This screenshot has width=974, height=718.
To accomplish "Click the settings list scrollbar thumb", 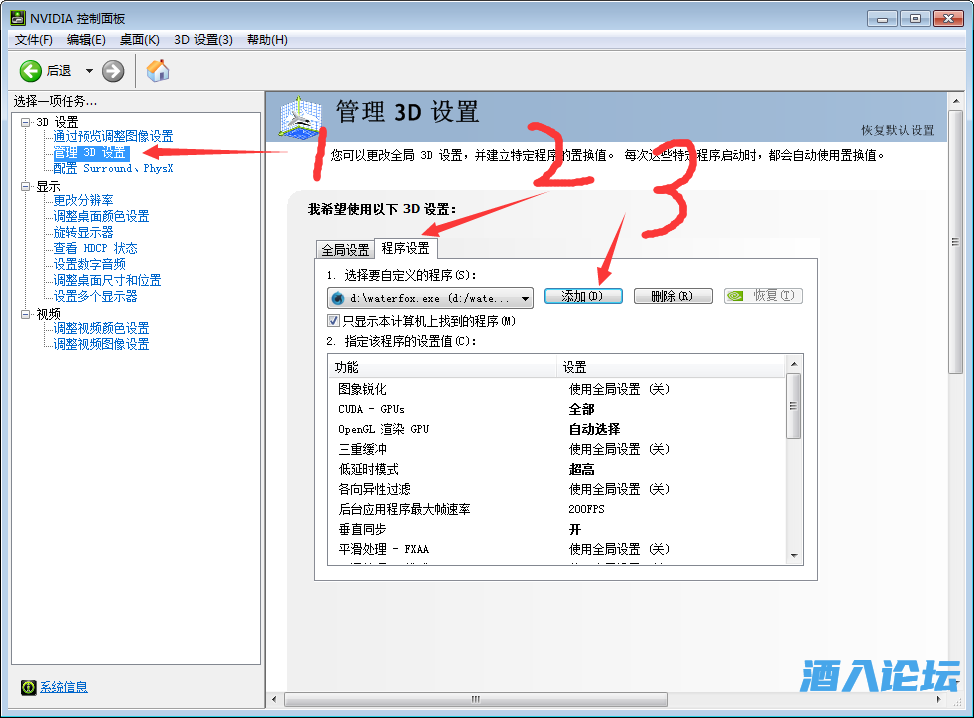I will click(793, 406).
